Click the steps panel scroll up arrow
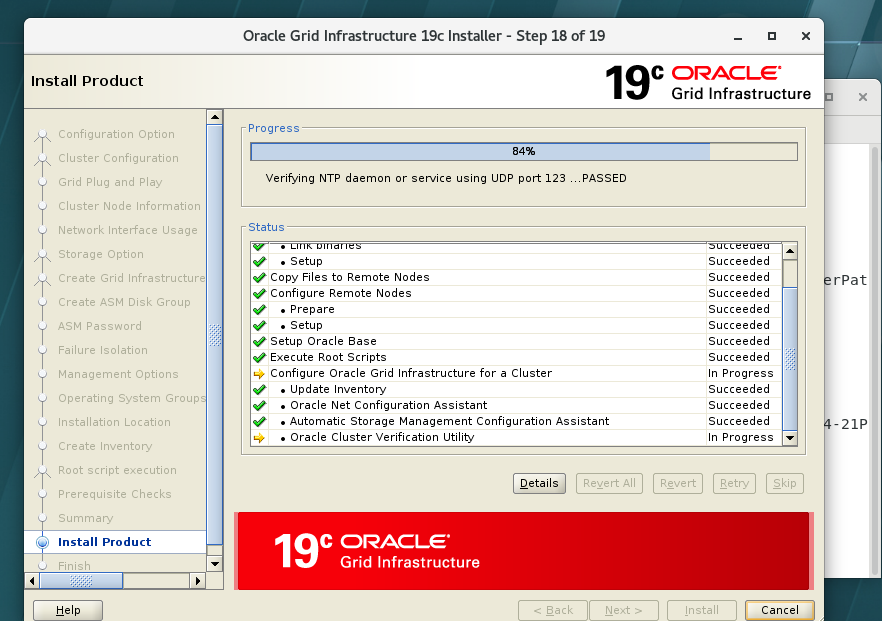Screen dimensions: 882x621 (x=214, y=117)
